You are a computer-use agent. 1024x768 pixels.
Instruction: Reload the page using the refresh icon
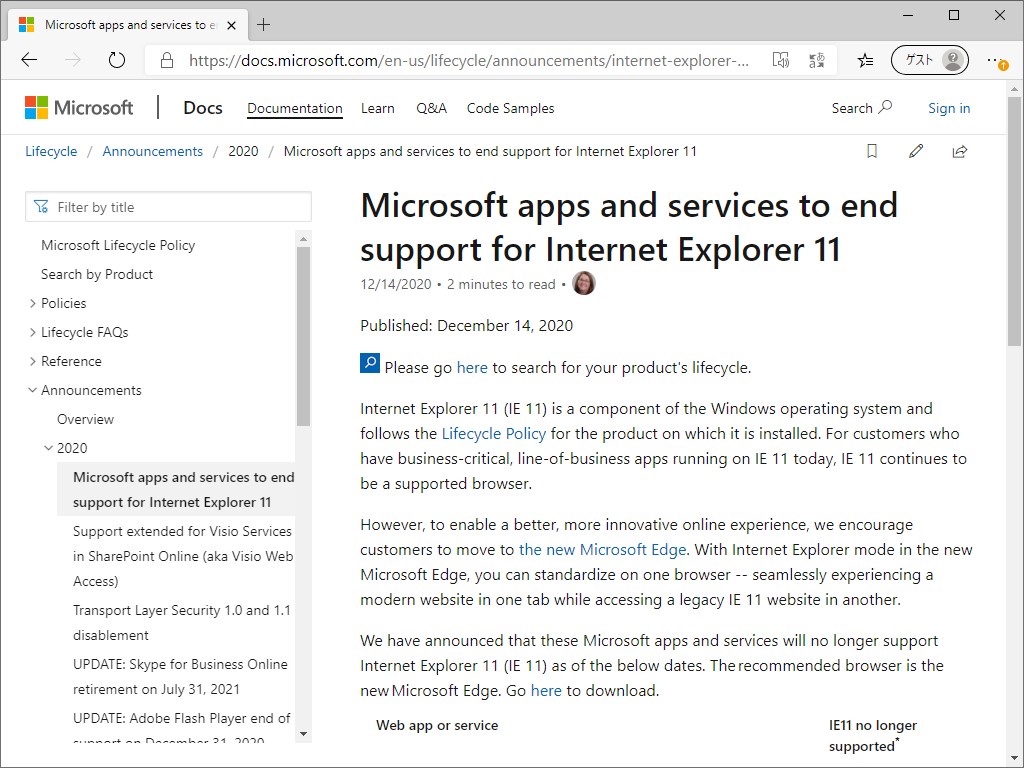pos(116,60)
